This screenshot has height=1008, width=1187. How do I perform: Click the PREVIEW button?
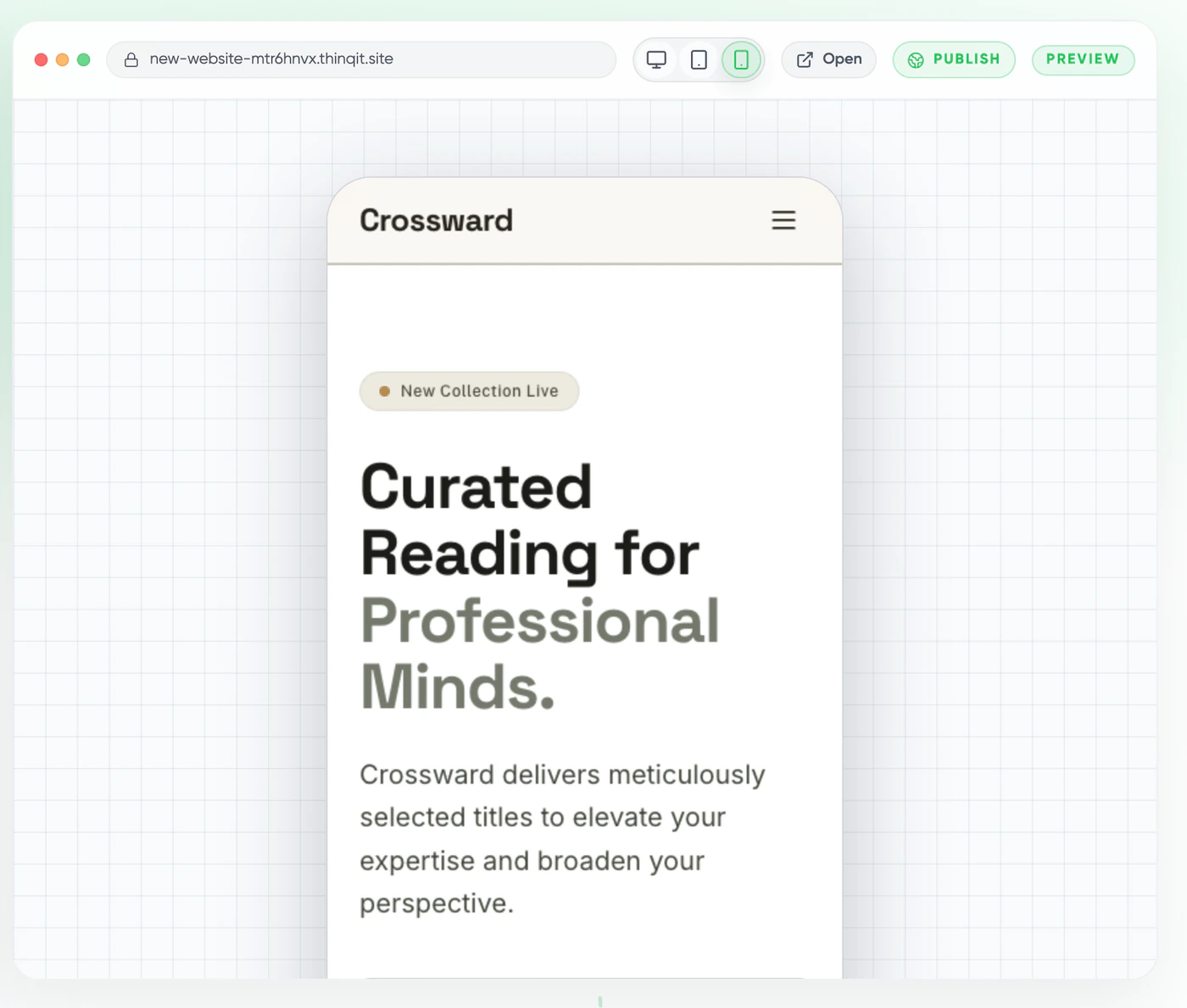pos(1083,59)
